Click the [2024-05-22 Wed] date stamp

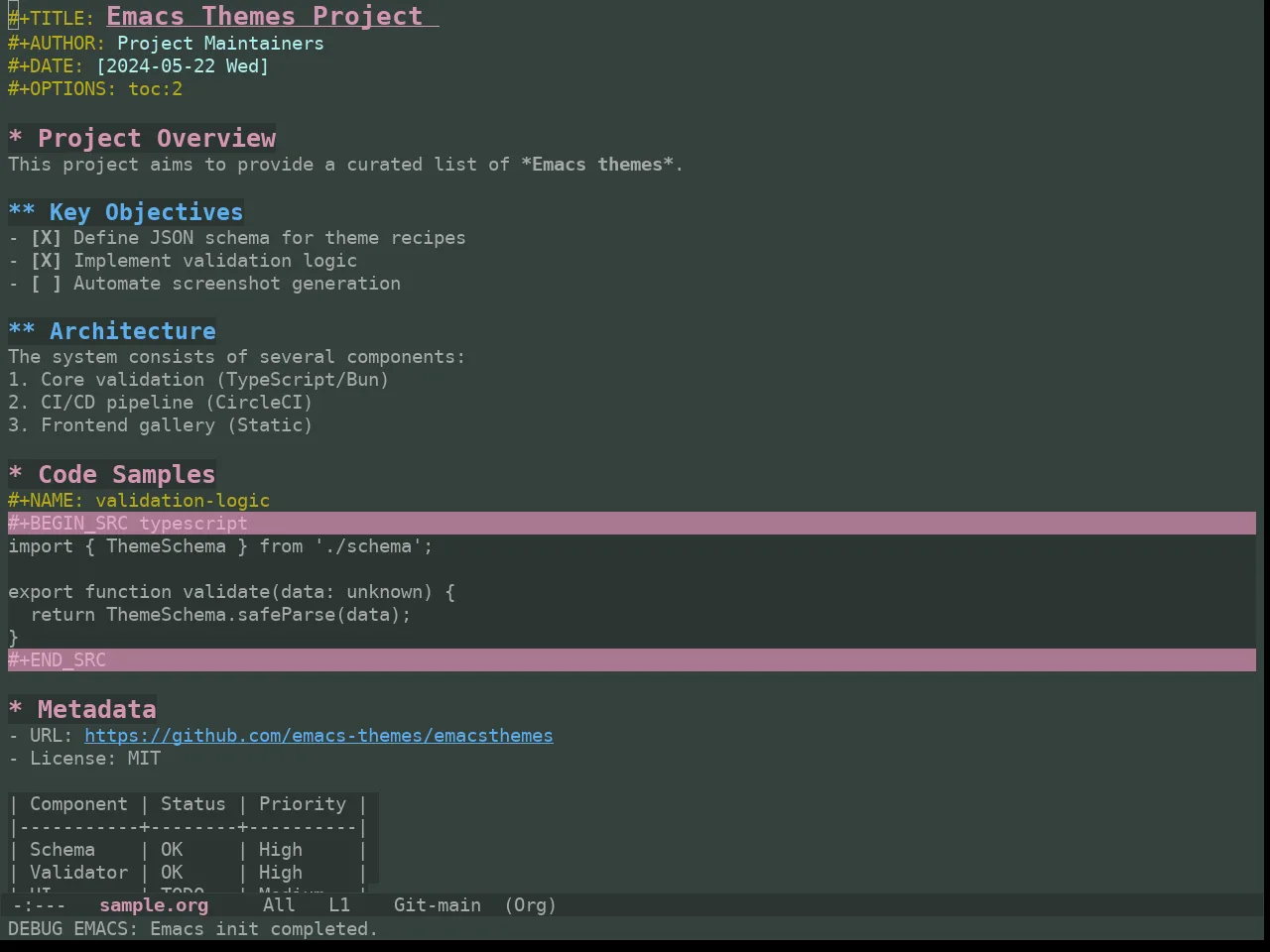183,66
